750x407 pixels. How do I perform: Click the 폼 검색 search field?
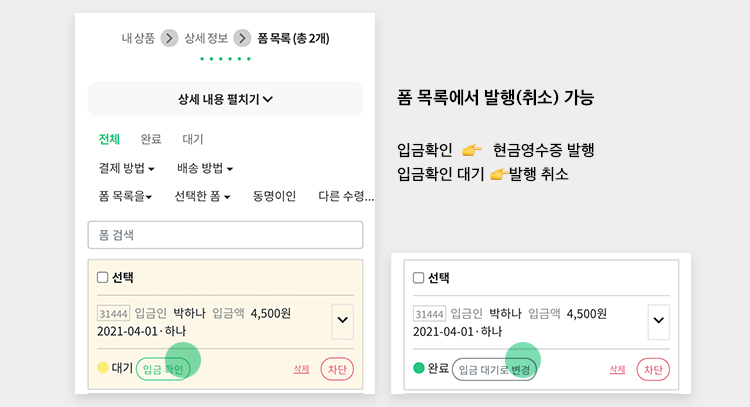pyautogui.click(x=225, y=235)
